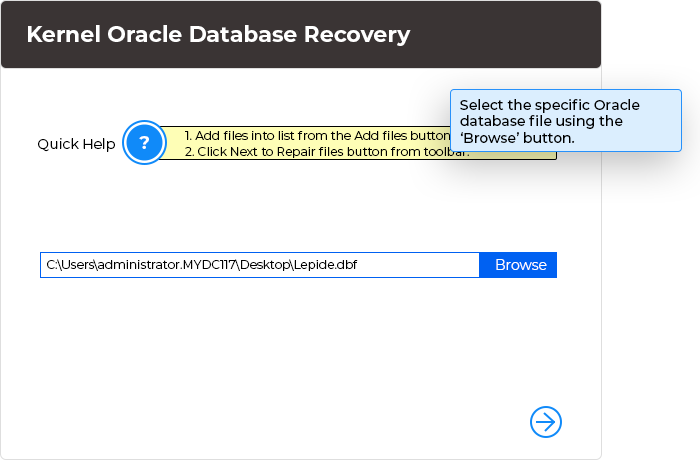The image size is (700, 460).
Task: Click 'C:\Users' at start of path field
Action: [x=67, y=265]
